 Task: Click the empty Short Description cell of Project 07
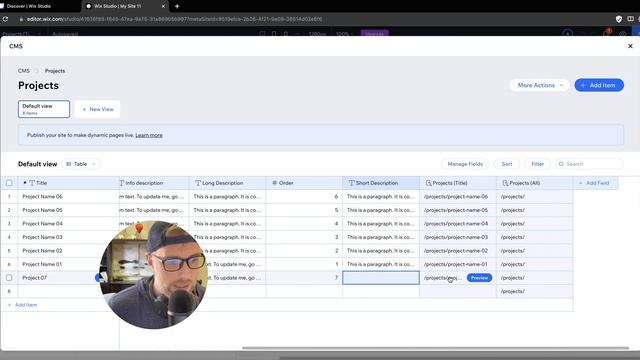click(381, 278)
